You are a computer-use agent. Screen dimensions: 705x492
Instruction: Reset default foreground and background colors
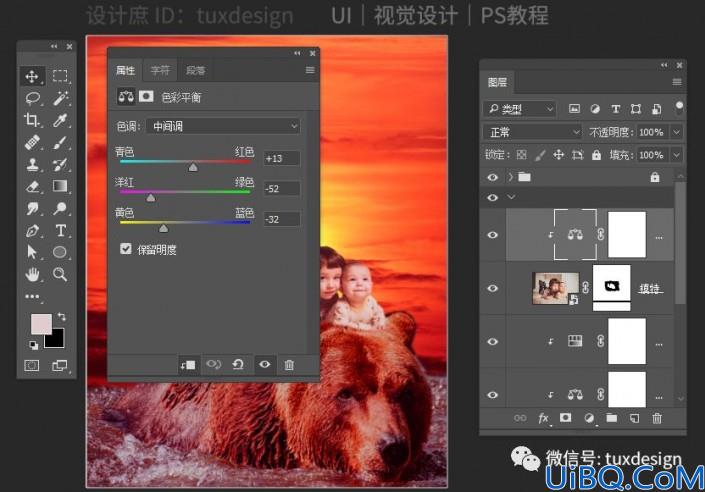point(34,345)
